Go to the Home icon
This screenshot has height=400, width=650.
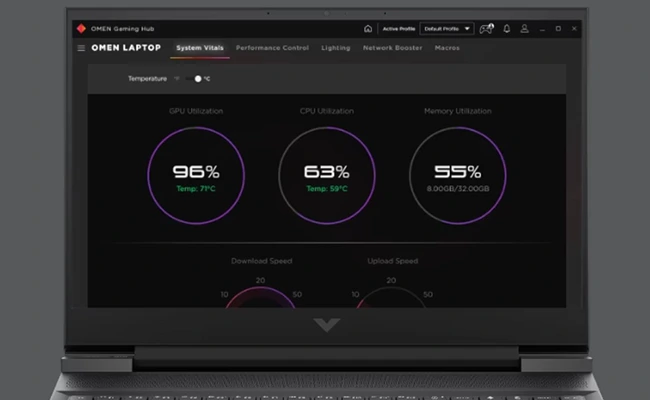[368, 29]
